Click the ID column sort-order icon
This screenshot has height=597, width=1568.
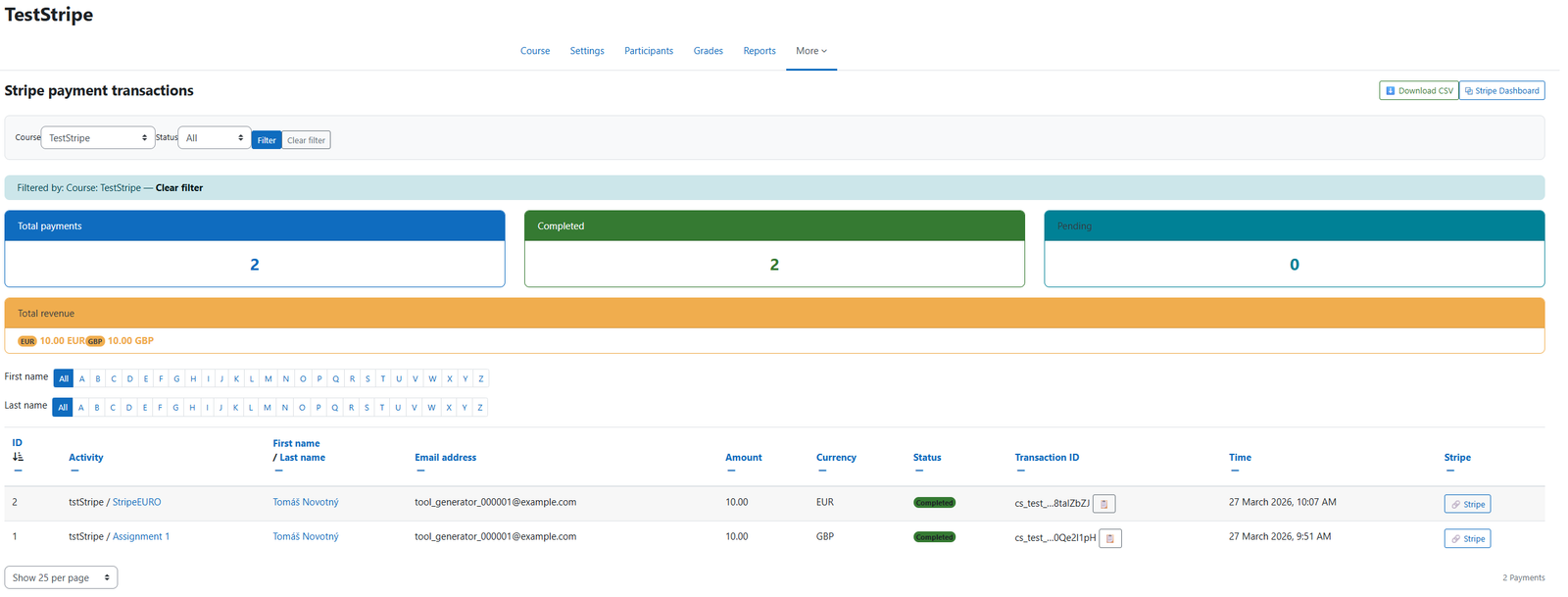coord(18,457)
